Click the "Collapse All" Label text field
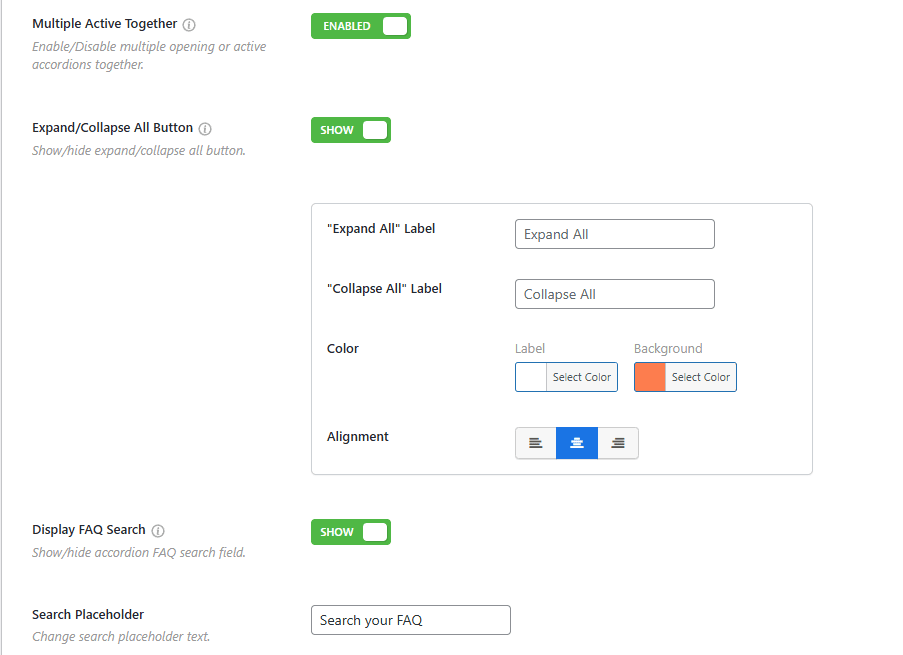The height and width of the screenshot is (655, 903). [614, 294]
